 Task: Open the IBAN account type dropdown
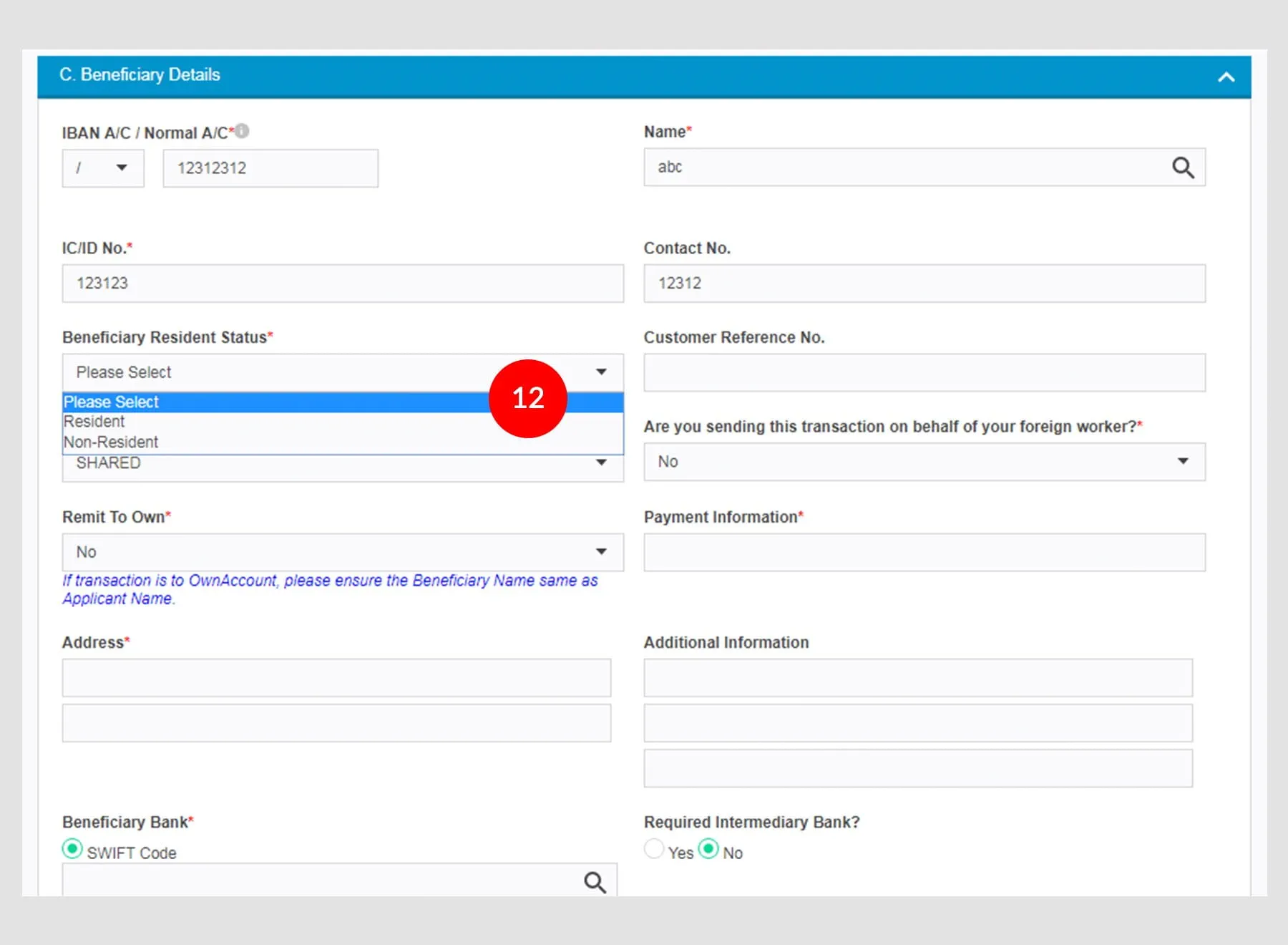[103, 168]
